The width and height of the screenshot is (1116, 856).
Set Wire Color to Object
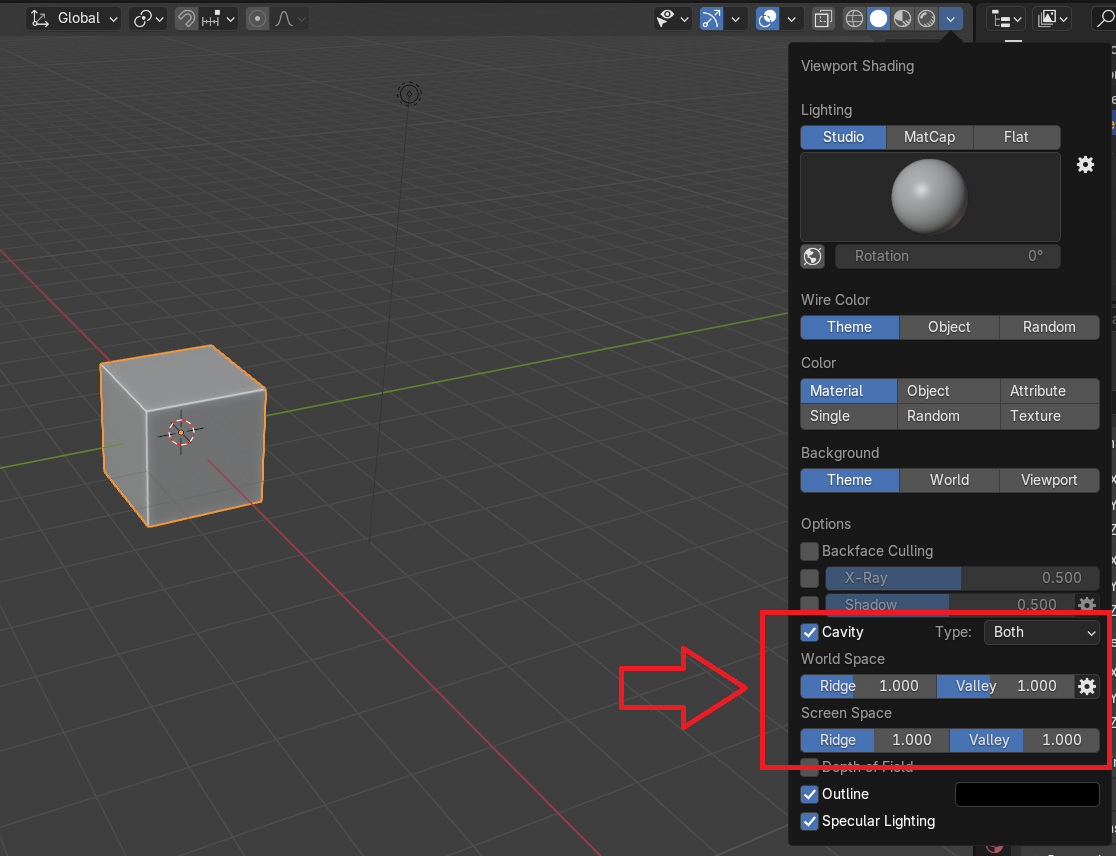949,327
